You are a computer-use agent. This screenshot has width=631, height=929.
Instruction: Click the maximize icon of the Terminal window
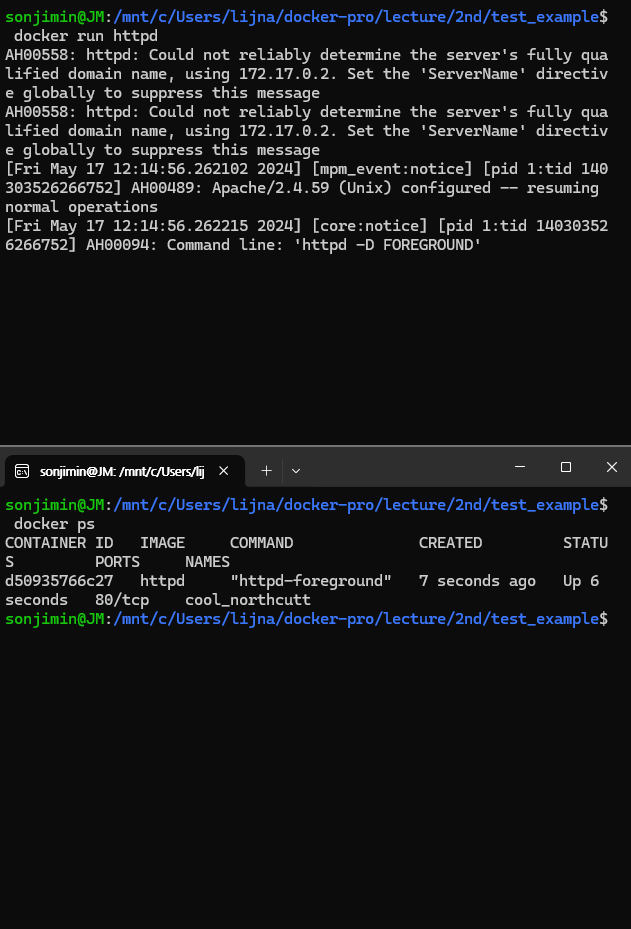(565, 467)
